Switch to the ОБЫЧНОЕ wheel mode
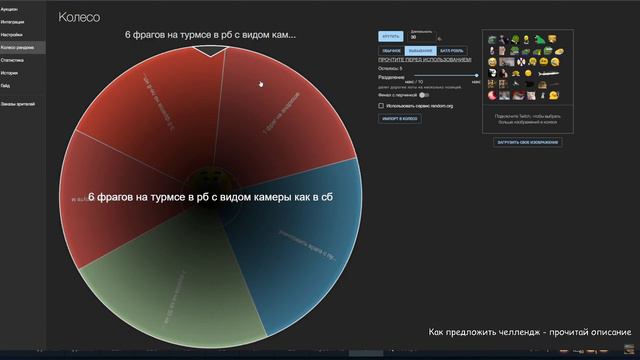This screenshot has height=360, width=640. click(391, 51)
